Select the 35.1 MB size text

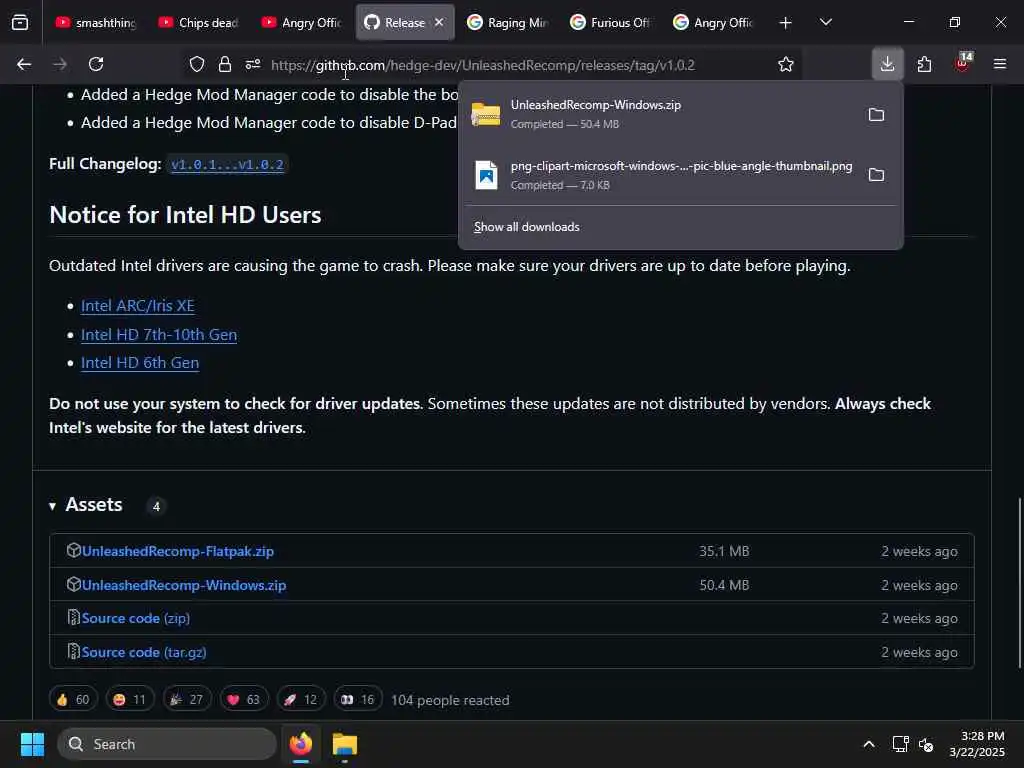coord(724,551)
